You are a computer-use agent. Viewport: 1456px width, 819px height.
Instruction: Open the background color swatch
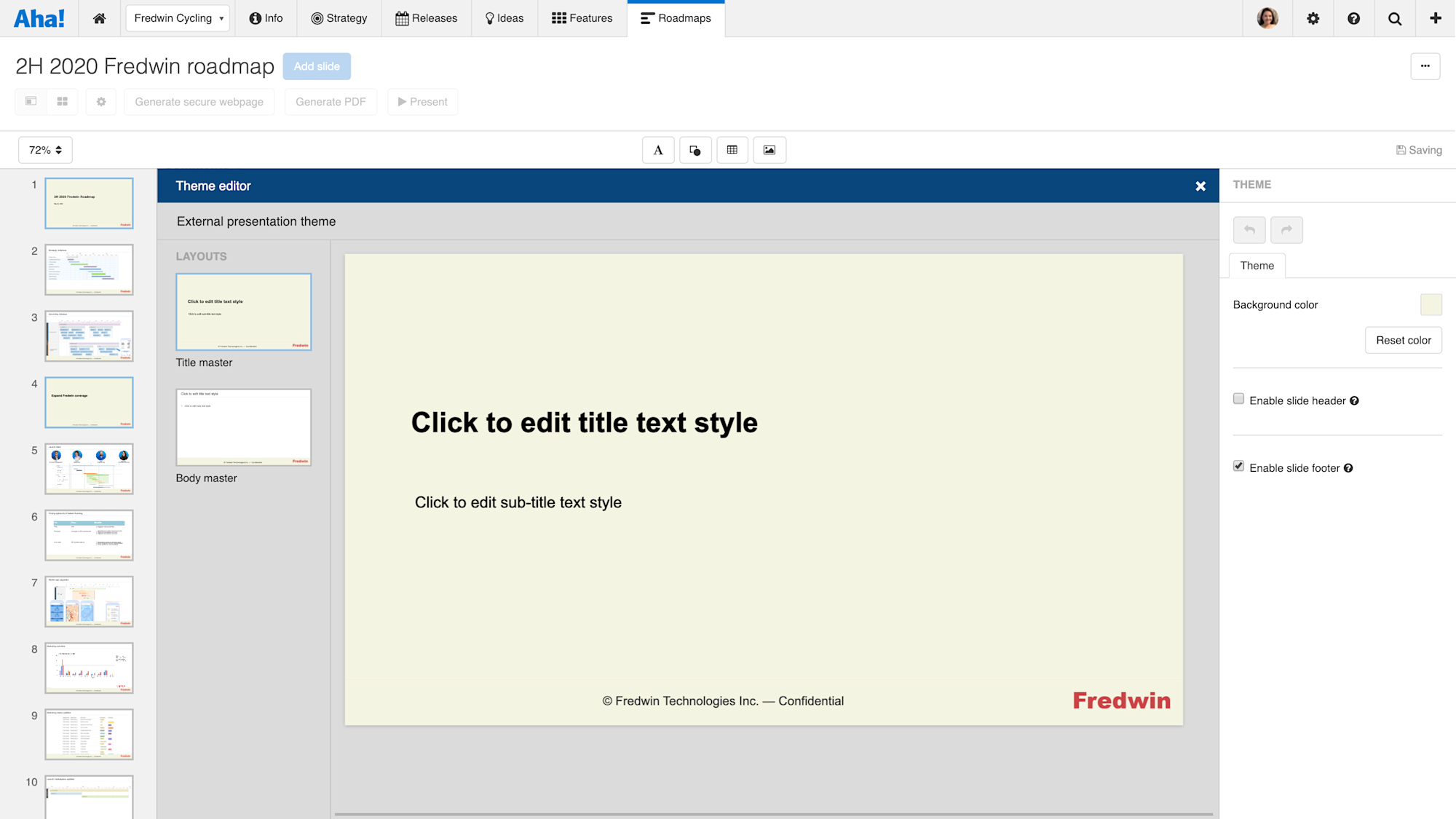(x=1431, y=304)
